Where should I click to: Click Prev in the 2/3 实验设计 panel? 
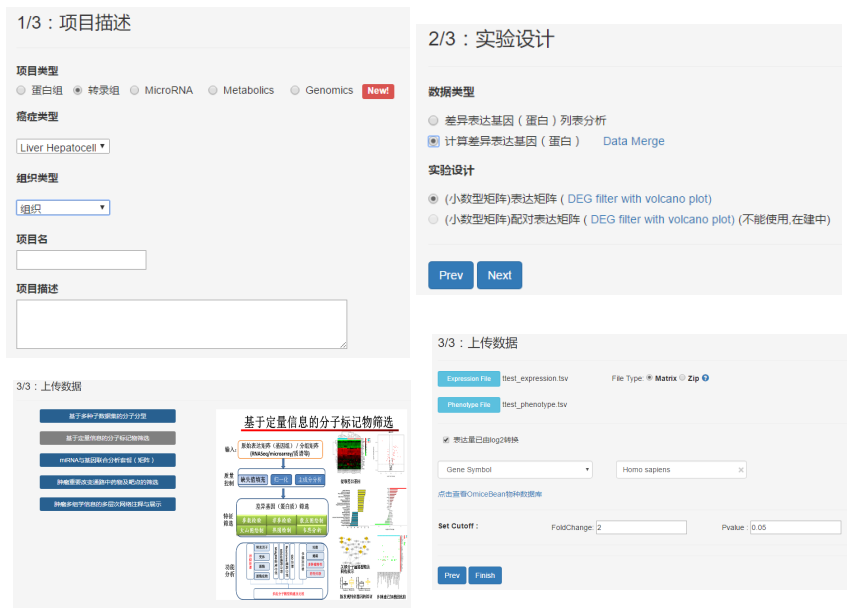point(451,275)
